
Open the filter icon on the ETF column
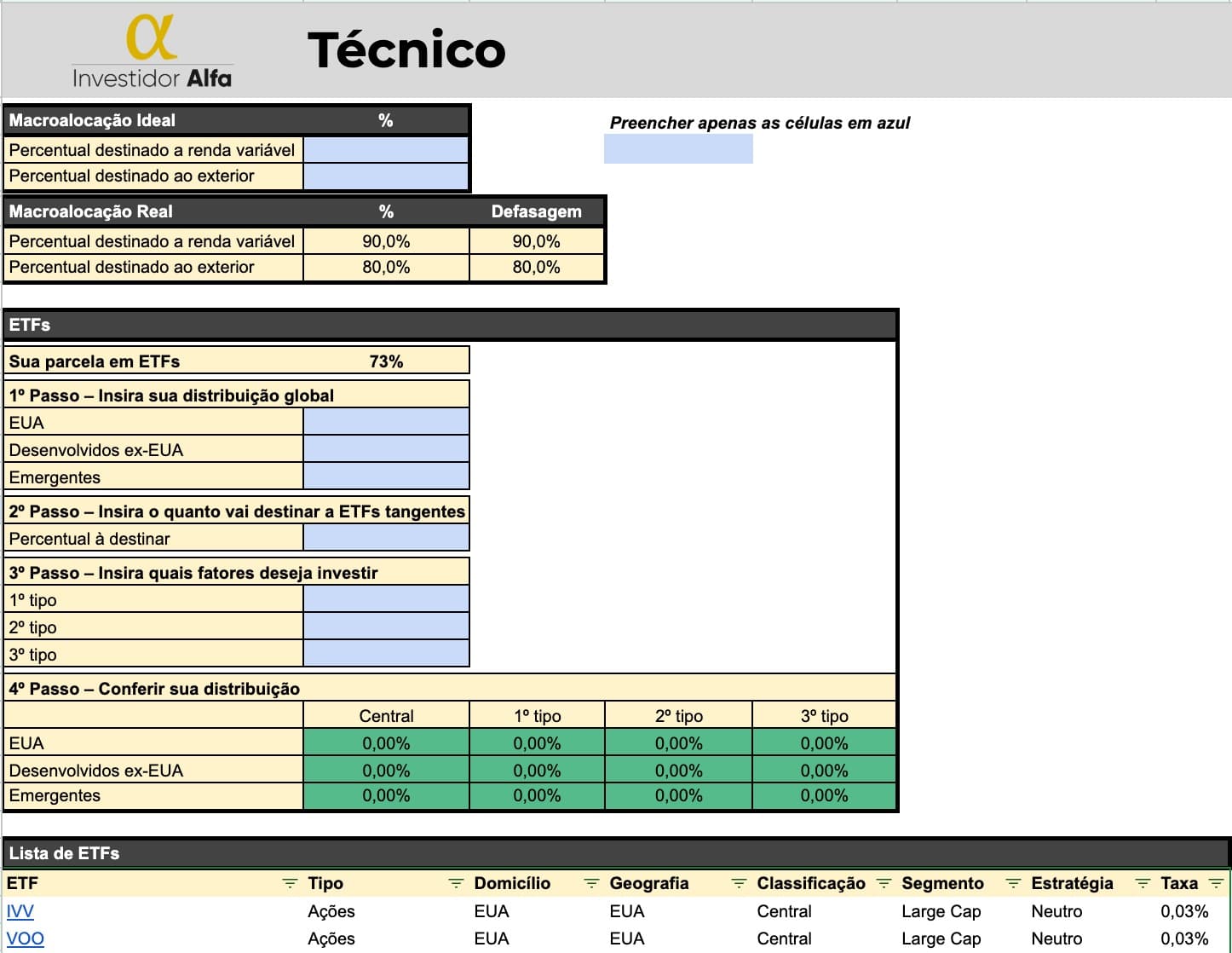coord(290,884)
